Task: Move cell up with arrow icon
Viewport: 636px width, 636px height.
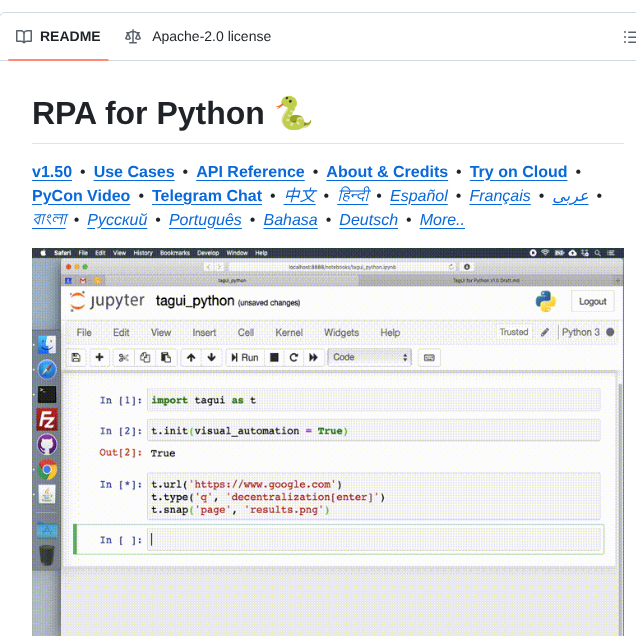Action: 191,357
